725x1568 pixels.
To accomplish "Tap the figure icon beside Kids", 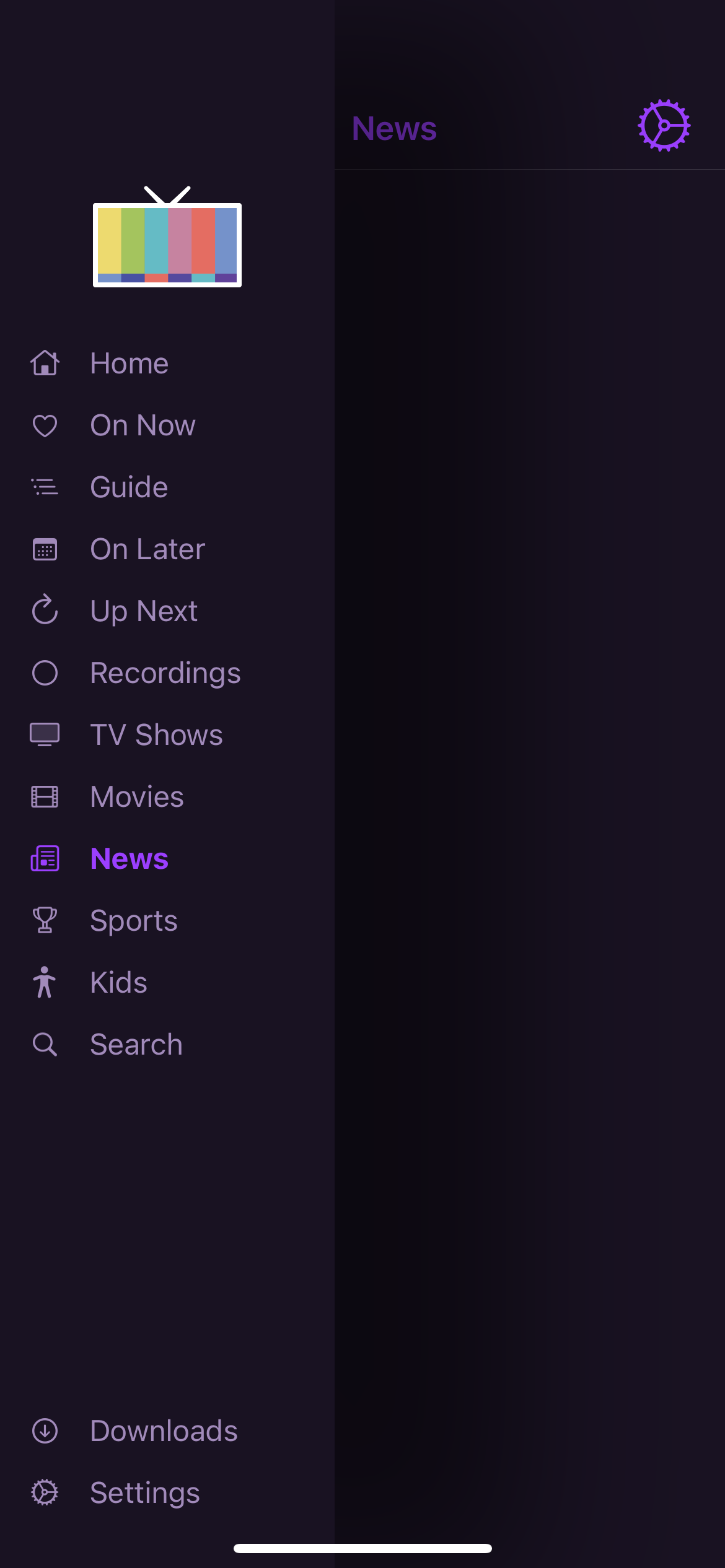I will tap(45, 982).
